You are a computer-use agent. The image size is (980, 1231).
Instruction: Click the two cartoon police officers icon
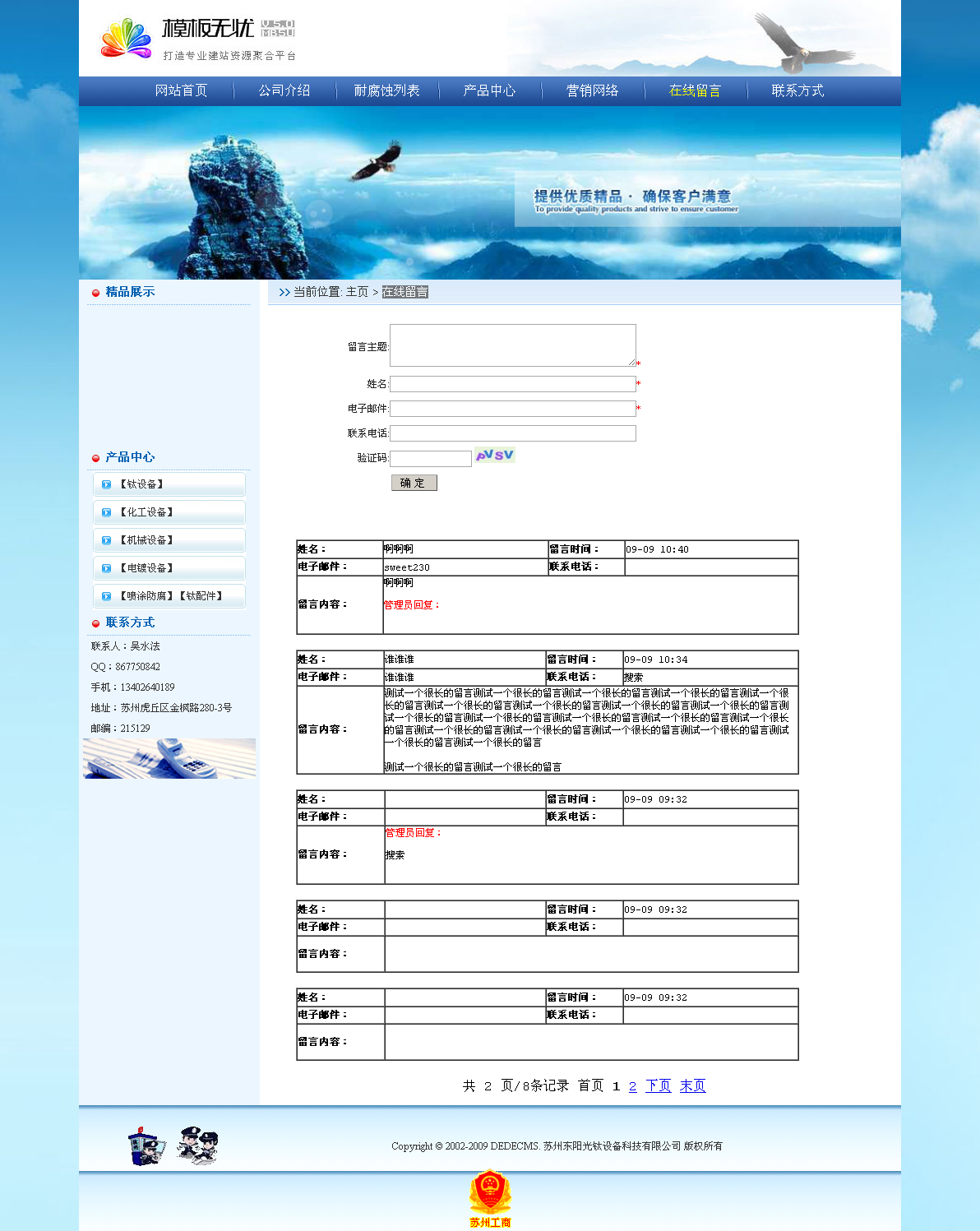pyautogui.click(x=198, y=1145)
